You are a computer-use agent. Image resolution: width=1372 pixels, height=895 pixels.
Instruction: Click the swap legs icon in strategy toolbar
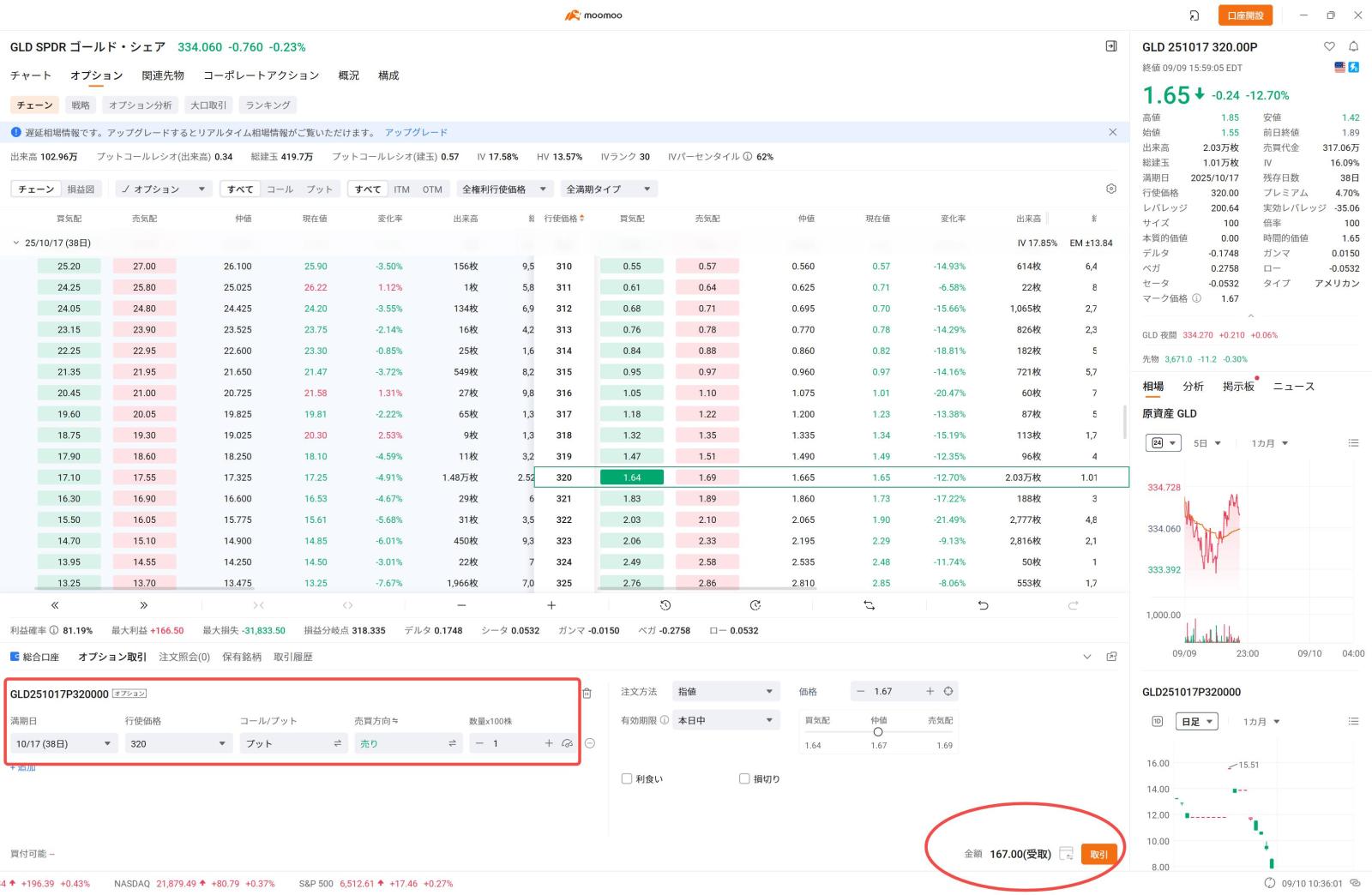(x=869, y=605)
